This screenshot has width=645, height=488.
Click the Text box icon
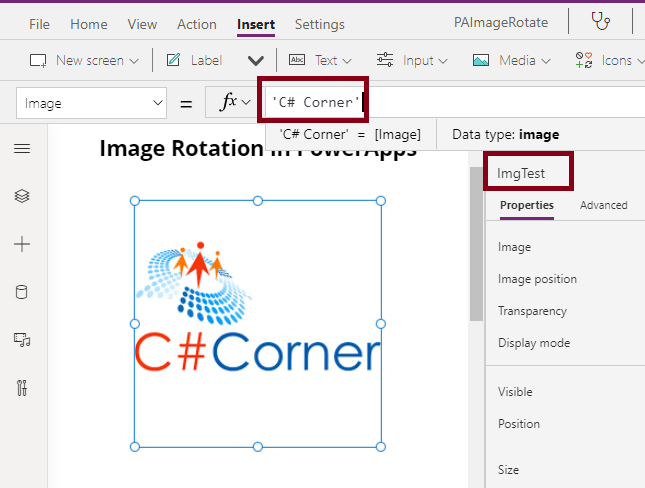point(297,60)
